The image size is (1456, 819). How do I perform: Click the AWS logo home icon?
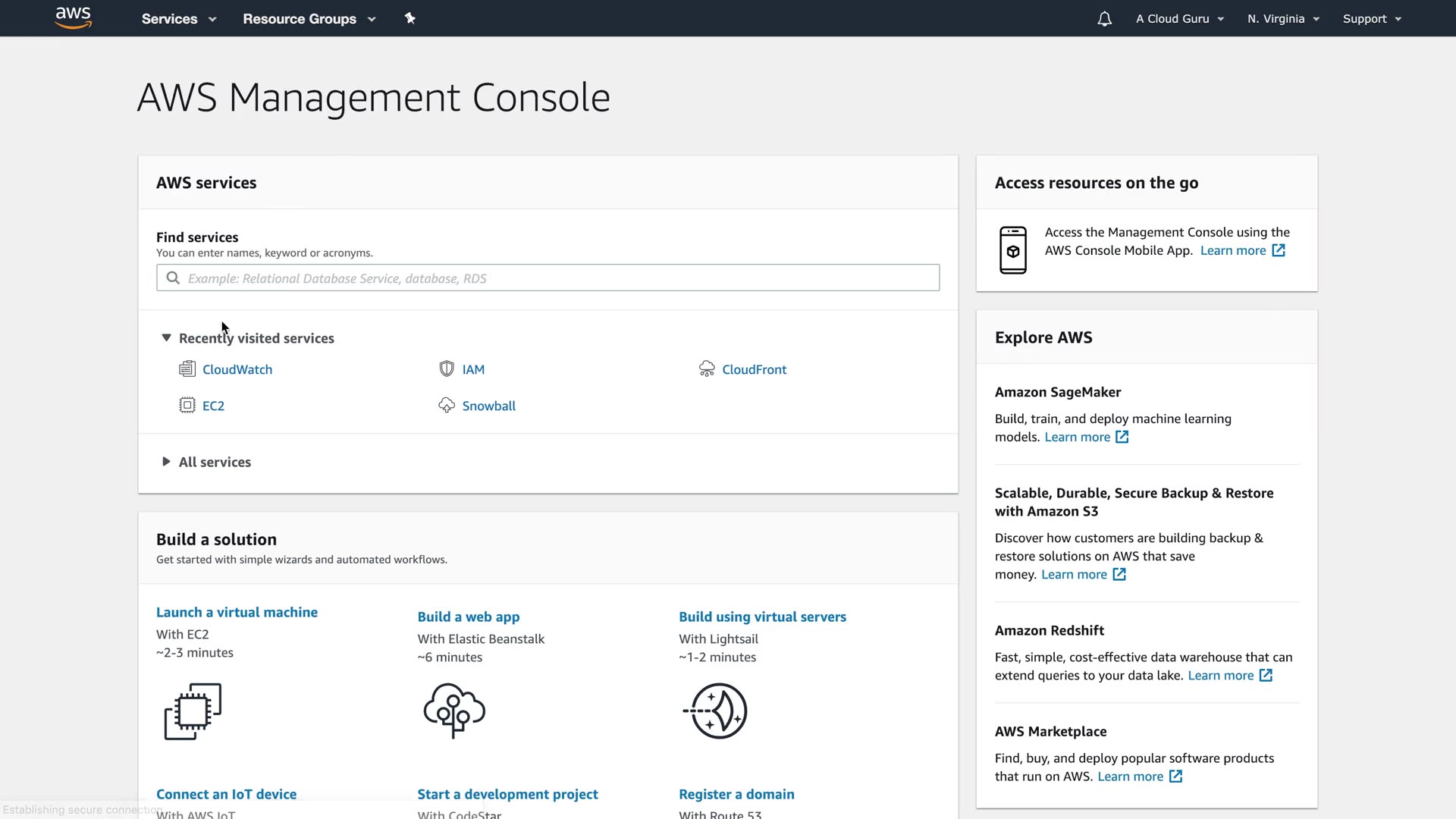point(74,18)
